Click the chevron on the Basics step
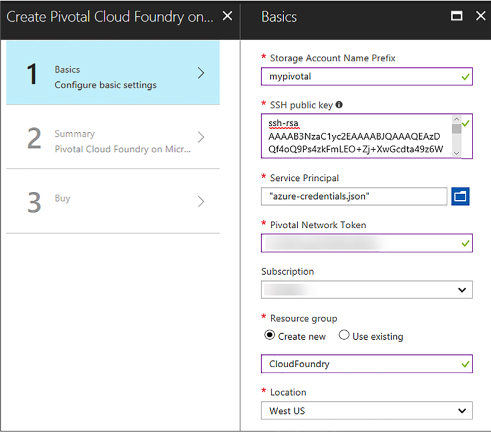 (201, 73)
